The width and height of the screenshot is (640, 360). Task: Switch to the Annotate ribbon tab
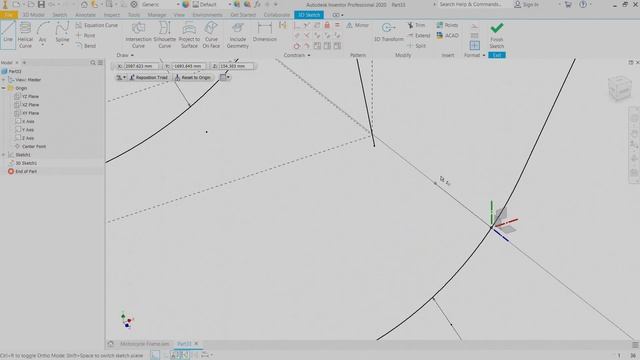coord(85,15)
